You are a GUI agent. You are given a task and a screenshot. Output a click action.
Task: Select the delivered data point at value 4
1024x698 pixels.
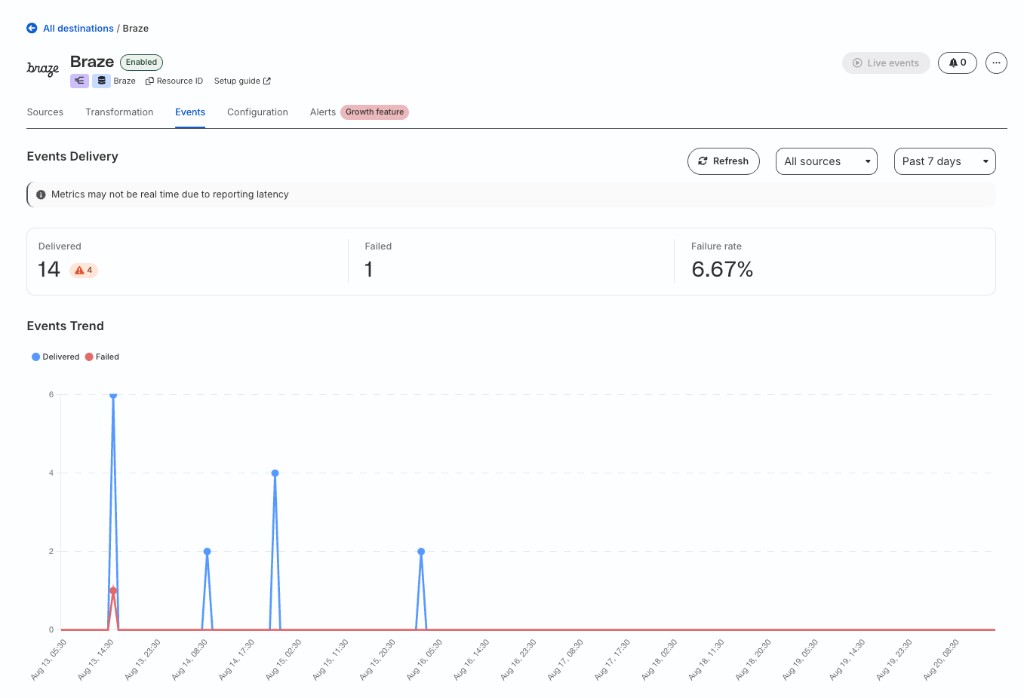275,473
